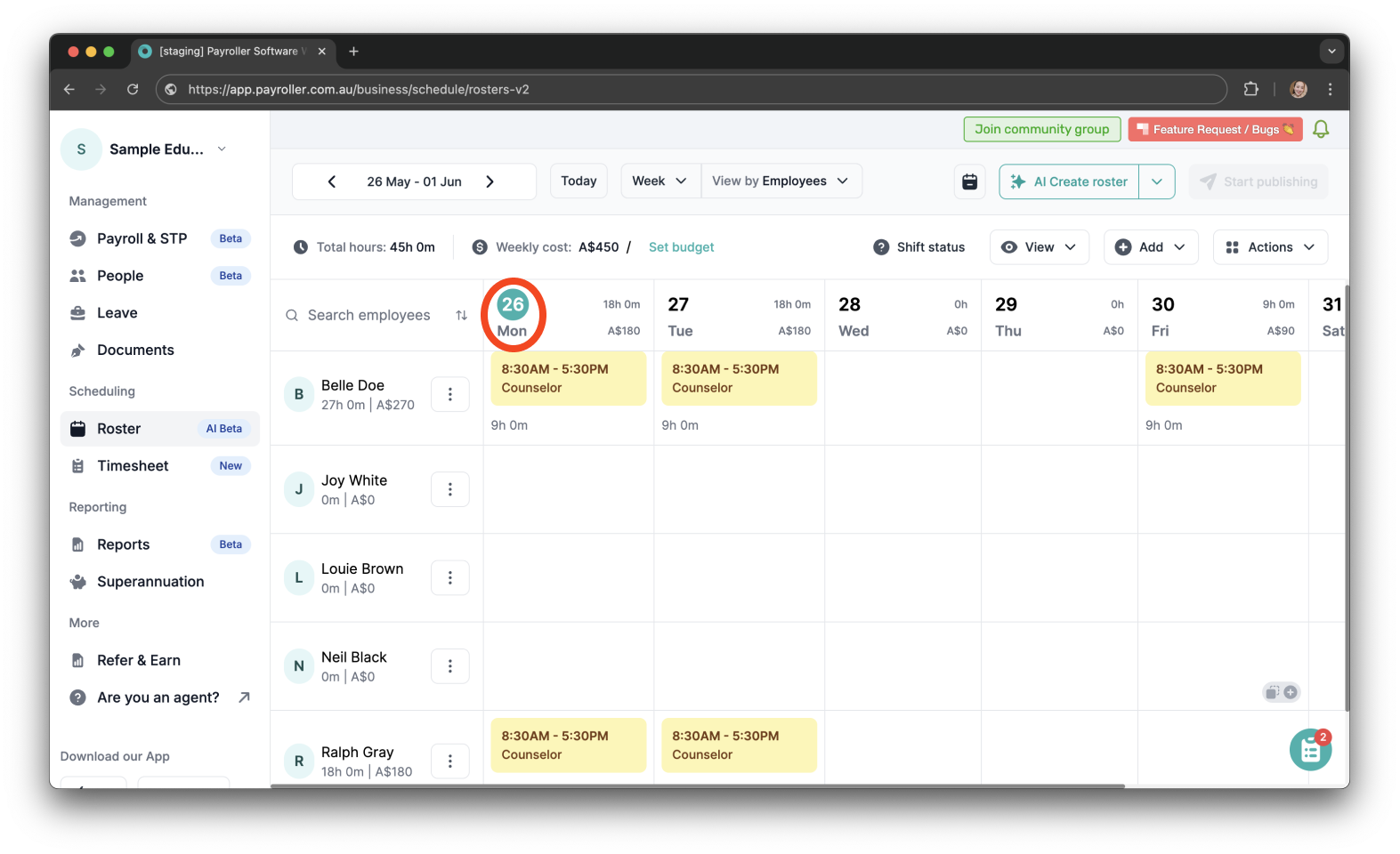This screenshot has height=854, width=1400.
Task: Open Payroll & STP in sidebar
Action: [160, 238]
